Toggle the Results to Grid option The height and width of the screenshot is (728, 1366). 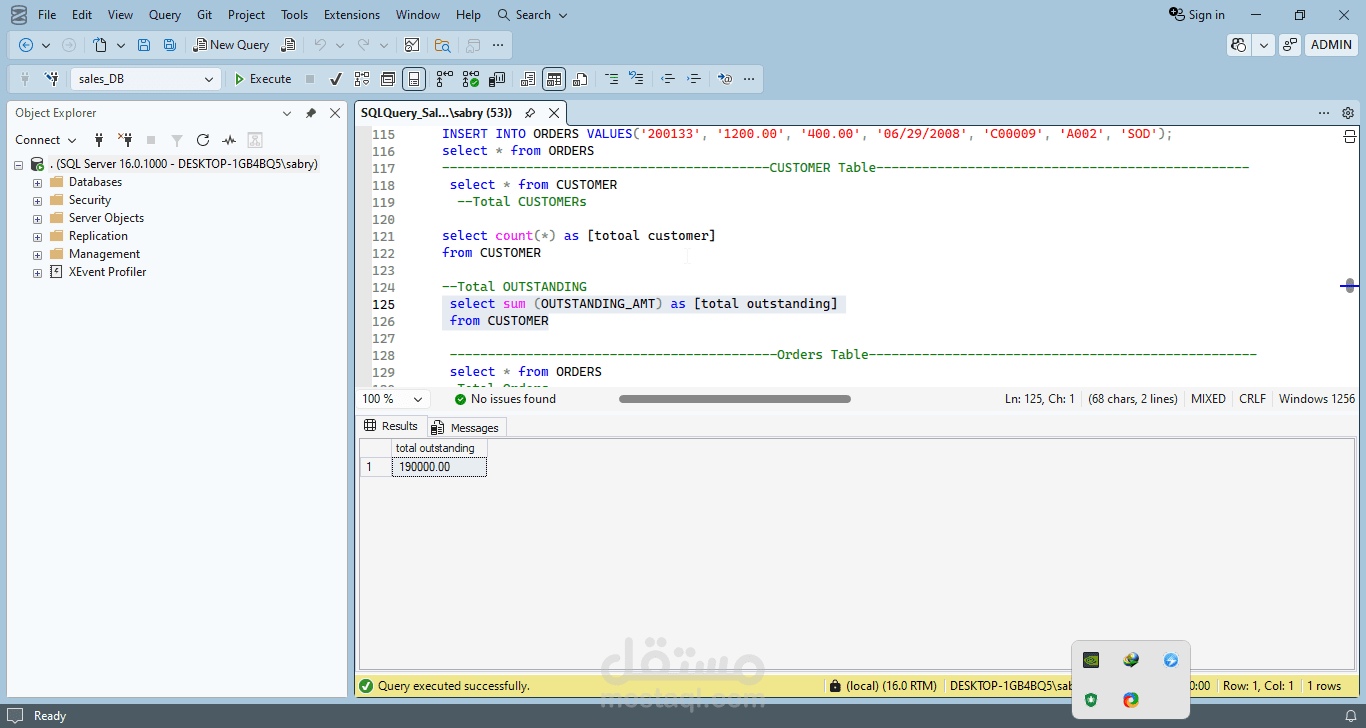point(554,79)
